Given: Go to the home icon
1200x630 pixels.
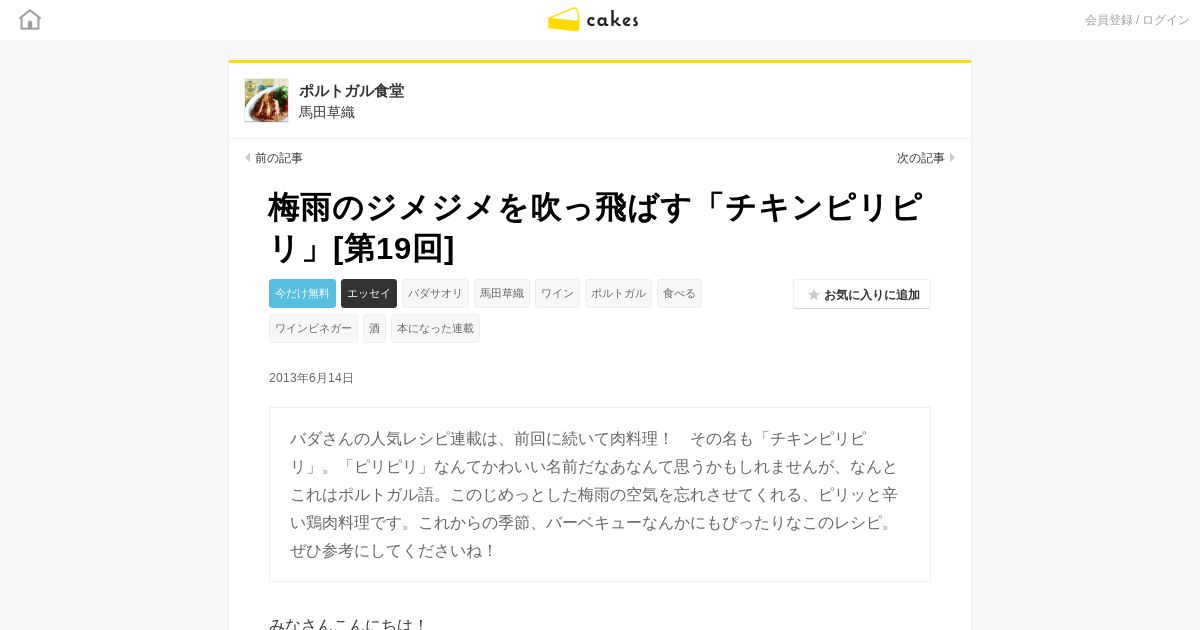Looking at the screenshot, I should click(30, 19).
